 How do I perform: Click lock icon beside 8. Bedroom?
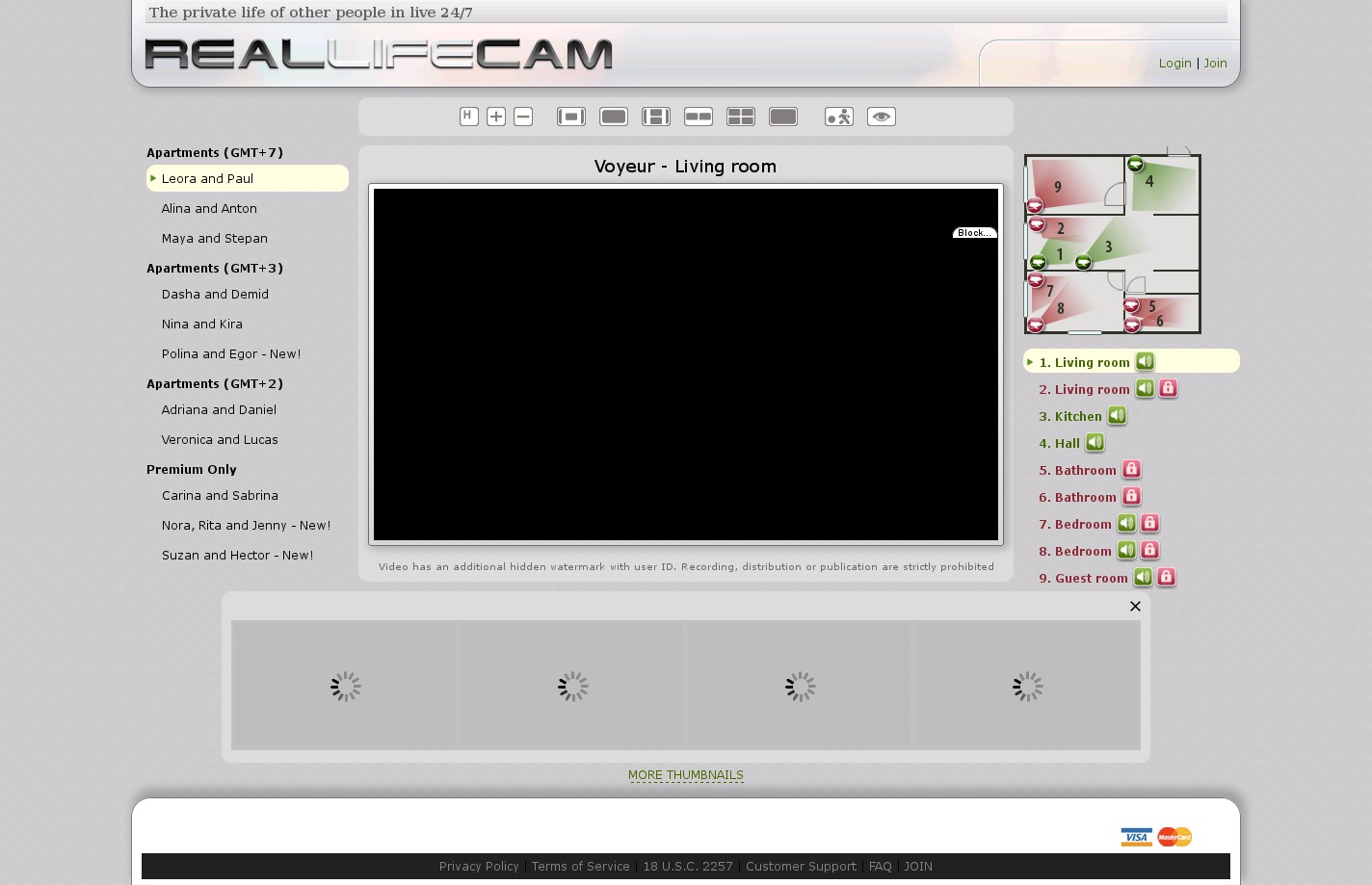pyautogui.click(x=1149, y=550)
